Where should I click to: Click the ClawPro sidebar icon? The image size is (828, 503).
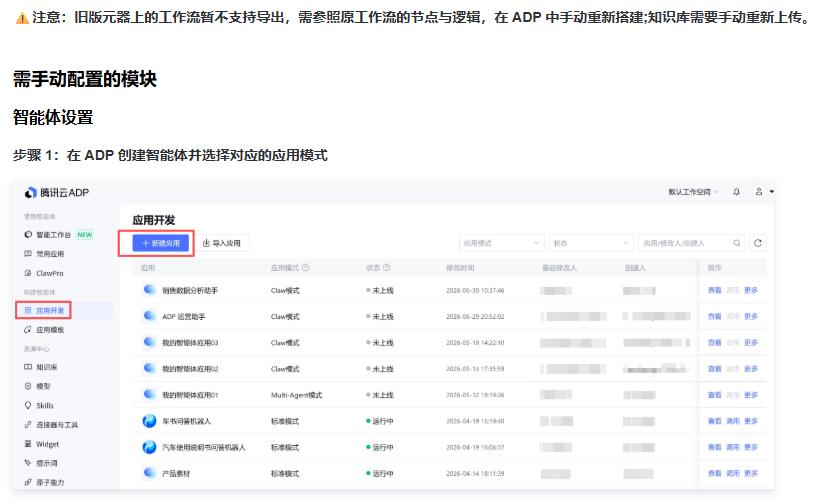[28, 273]
